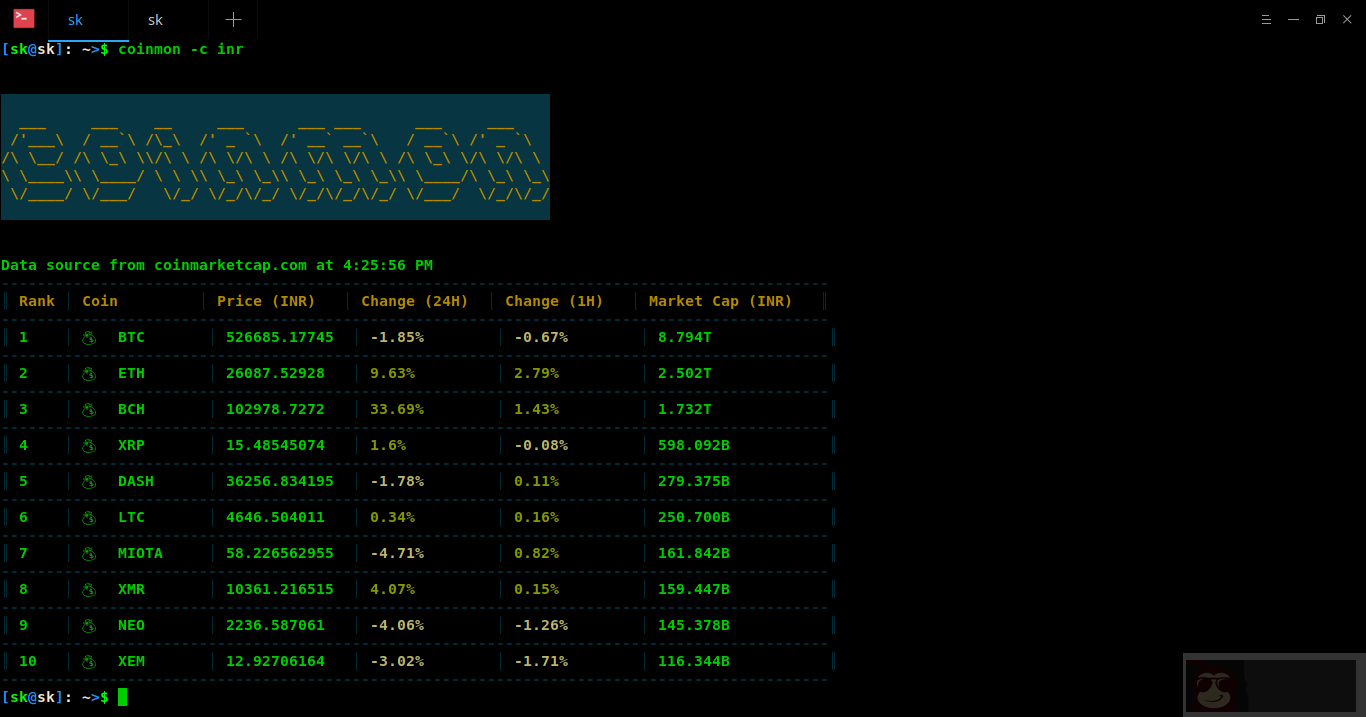Click the money bag icon beside ETH

coord(89,374)
